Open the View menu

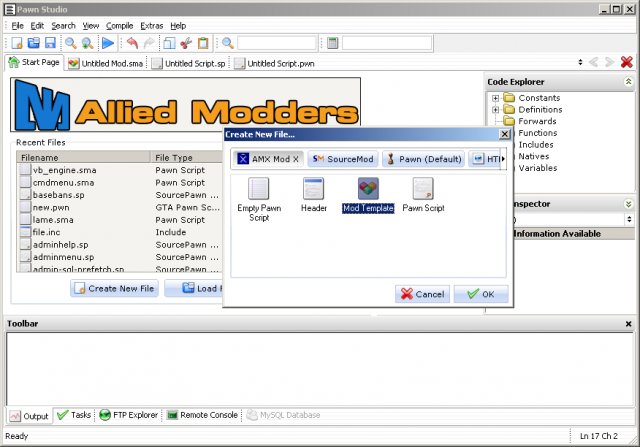pos(91,26)
